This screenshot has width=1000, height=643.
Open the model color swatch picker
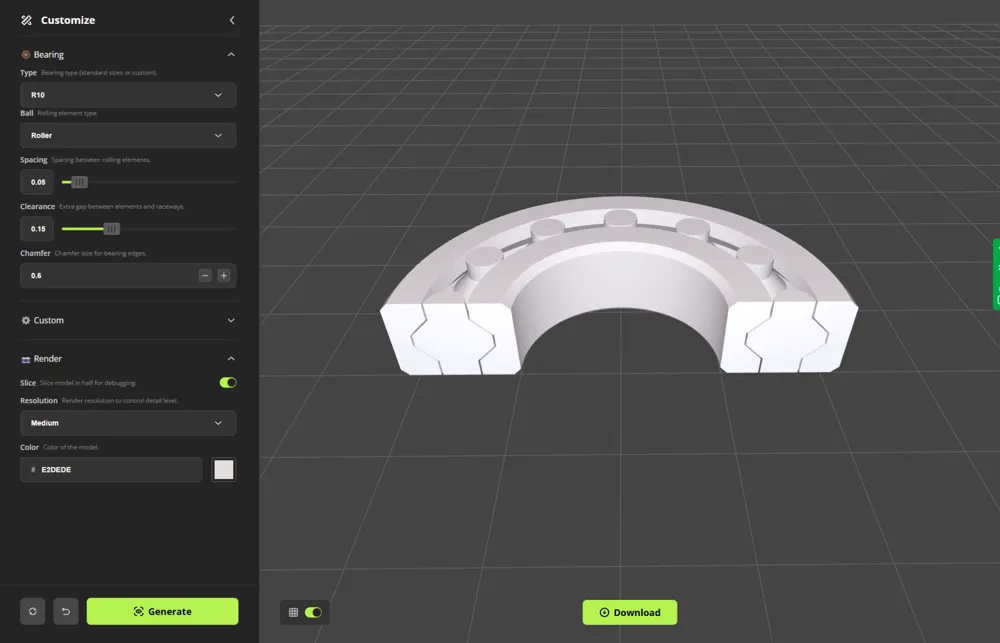point(224,470)
